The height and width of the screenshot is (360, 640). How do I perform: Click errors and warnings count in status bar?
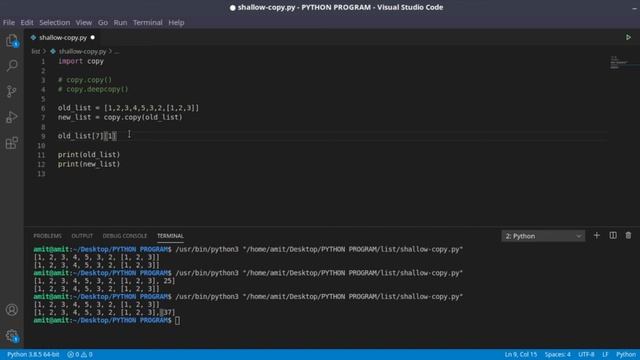(80, 354)
